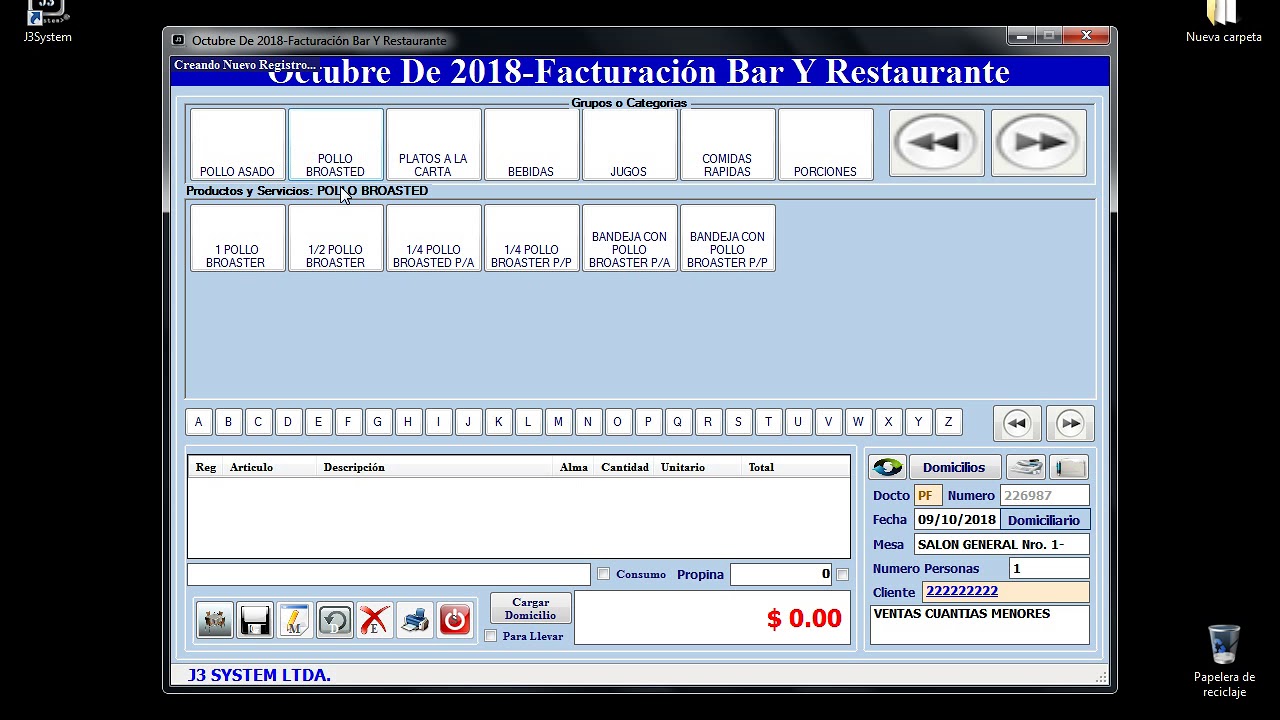The height and width of the screenshot is (720, 1280).
Task: Filter products by letter Z
Action: (948, 422)
